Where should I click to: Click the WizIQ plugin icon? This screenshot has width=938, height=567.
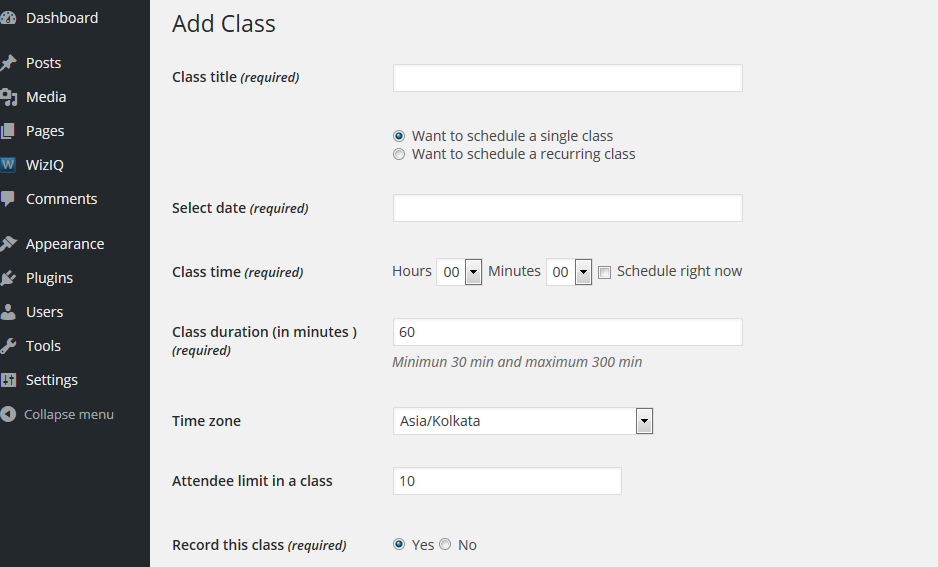click(8, 165)
